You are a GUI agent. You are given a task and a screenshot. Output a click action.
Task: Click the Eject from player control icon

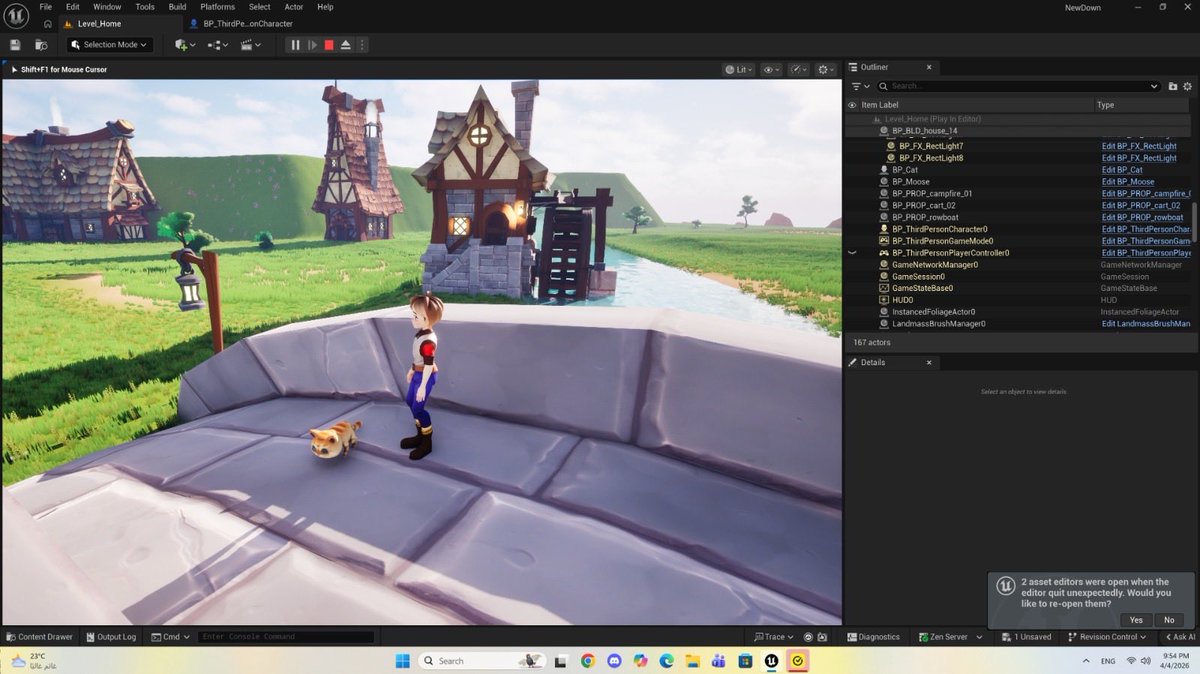346,45
